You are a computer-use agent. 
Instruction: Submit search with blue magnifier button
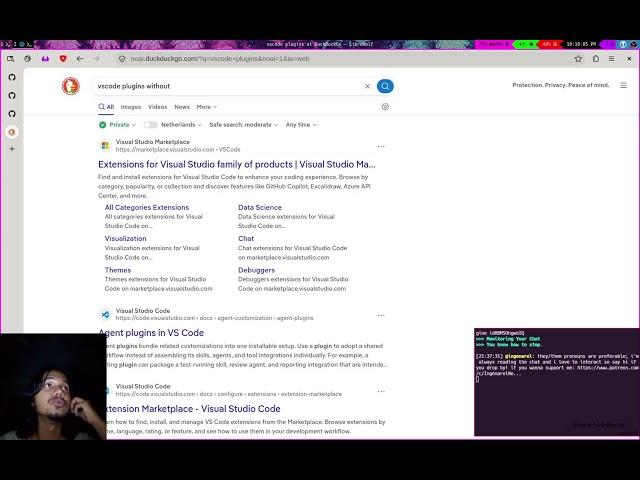[x=385, y=86]
